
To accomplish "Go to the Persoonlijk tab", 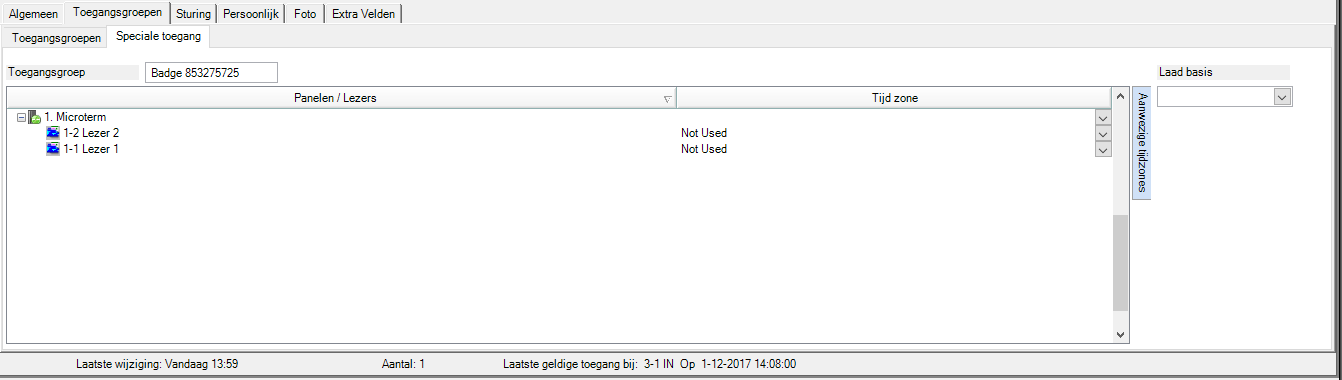I will click(251, 14).
